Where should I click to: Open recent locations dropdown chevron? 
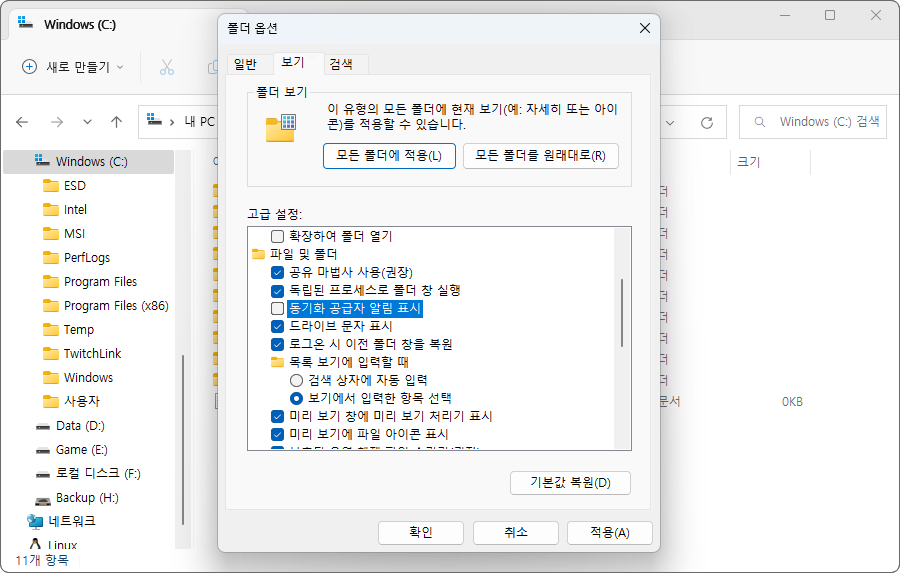(87, 122)
